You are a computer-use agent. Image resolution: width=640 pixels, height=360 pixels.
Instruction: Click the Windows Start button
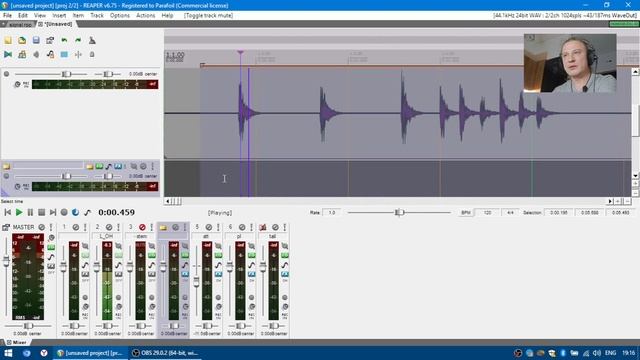pyautogui.click(x=8, y=353)
